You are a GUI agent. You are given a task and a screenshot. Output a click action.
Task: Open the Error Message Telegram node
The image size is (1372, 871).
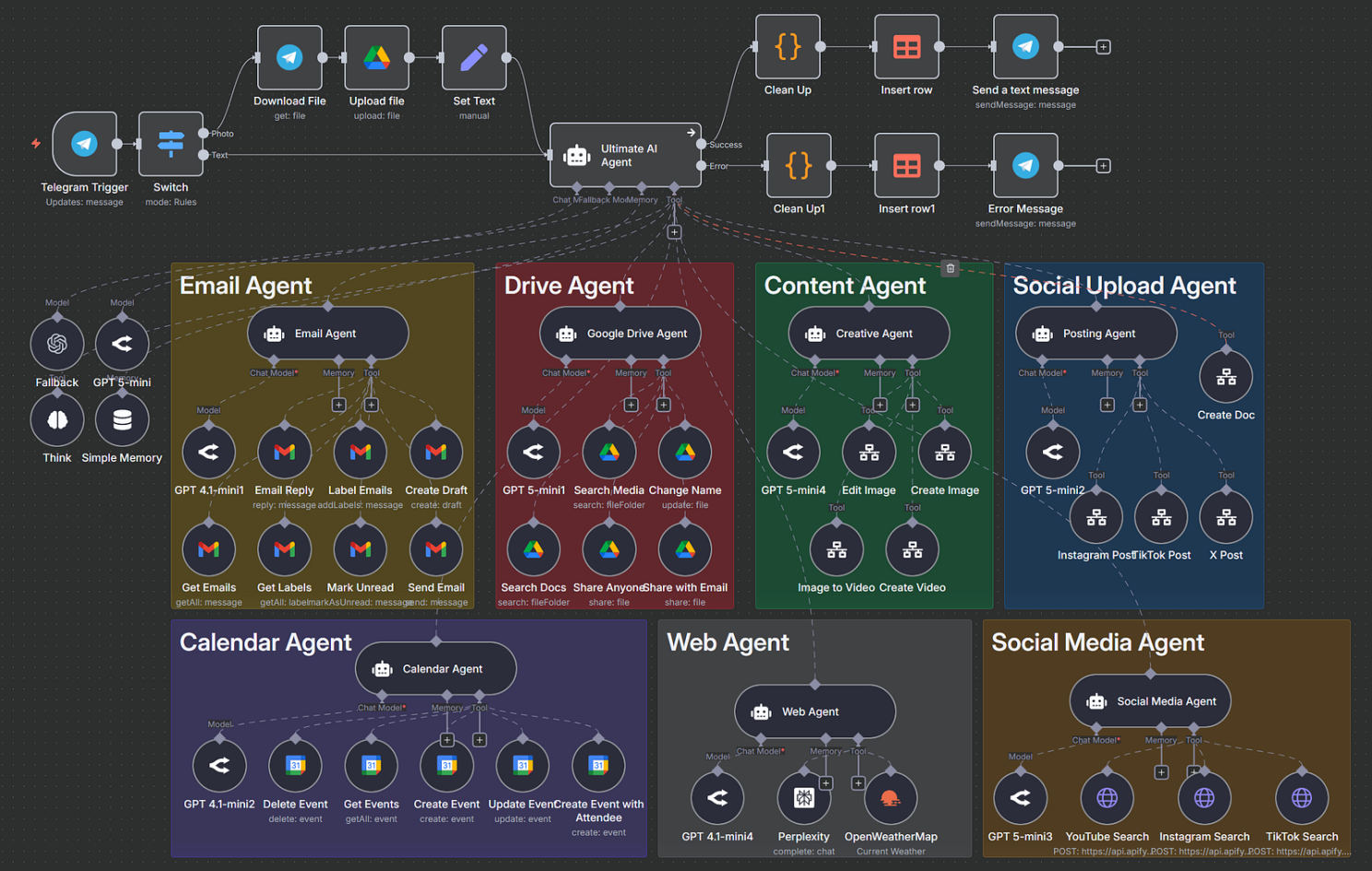coord(1025,166)
